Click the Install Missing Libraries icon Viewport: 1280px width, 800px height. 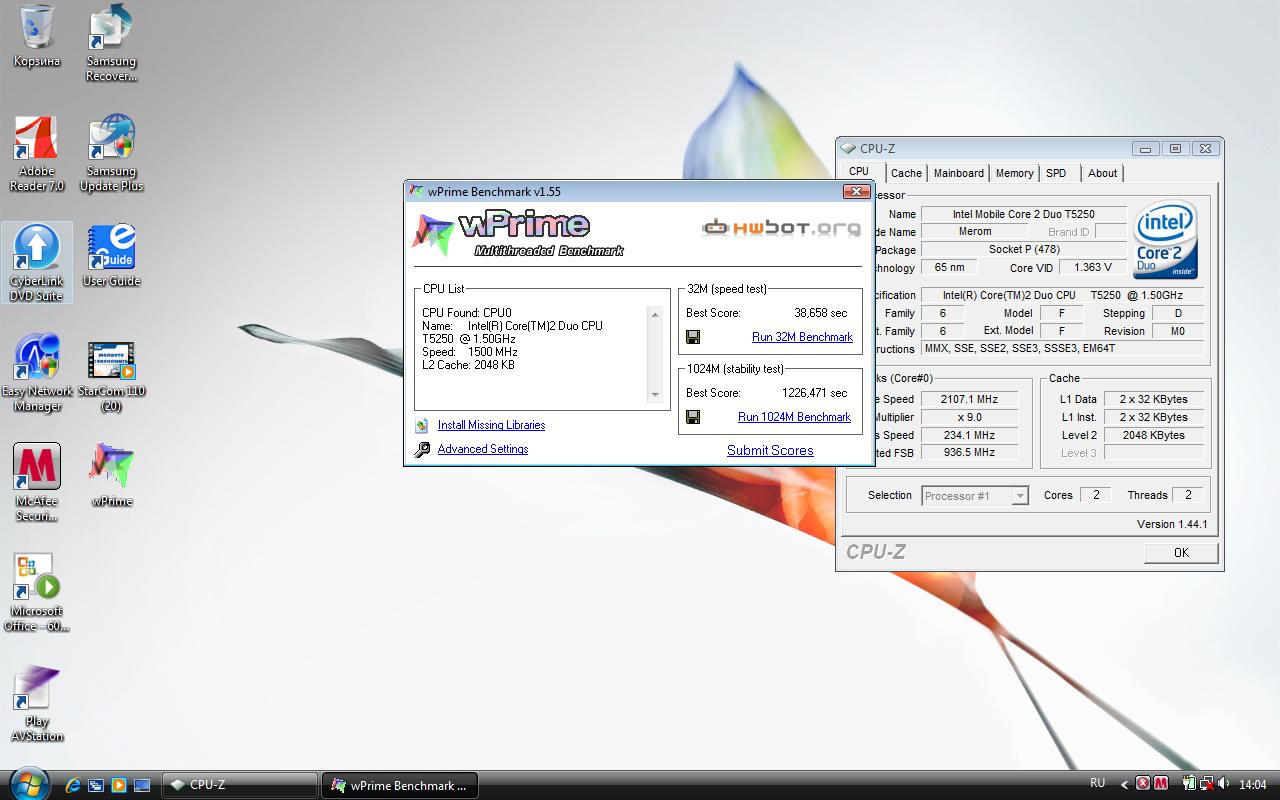[422, 425]
